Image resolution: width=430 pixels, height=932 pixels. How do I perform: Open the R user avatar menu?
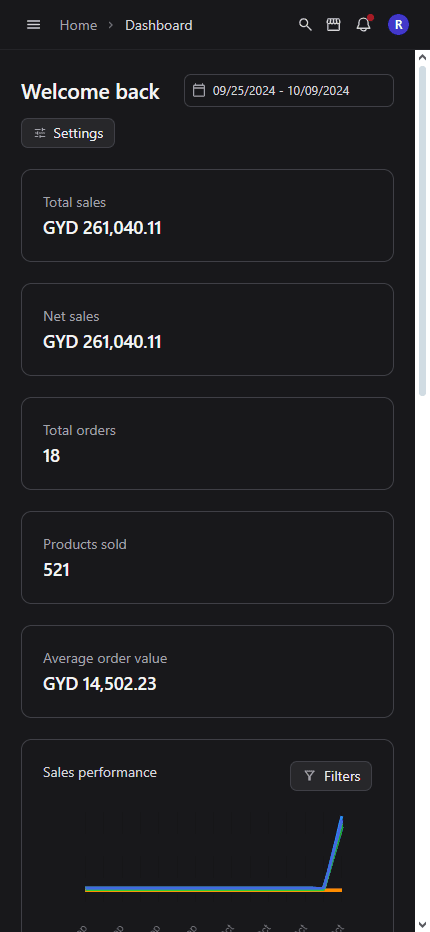[398, 25]
